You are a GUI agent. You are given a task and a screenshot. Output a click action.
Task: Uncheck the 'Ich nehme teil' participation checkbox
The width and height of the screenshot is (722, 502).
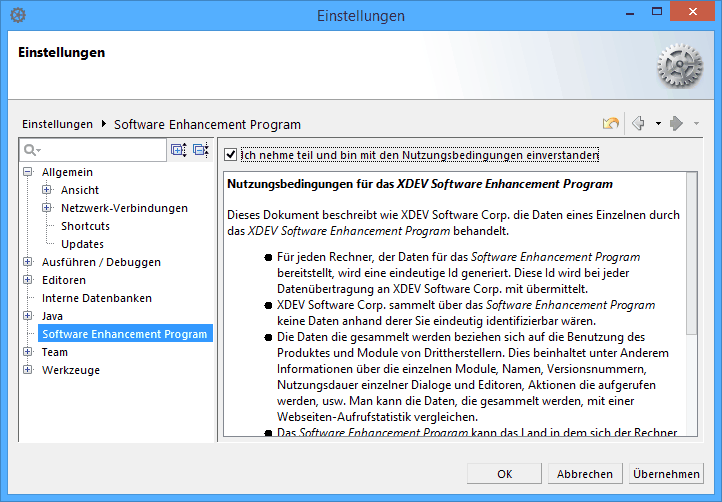(231, 155)
